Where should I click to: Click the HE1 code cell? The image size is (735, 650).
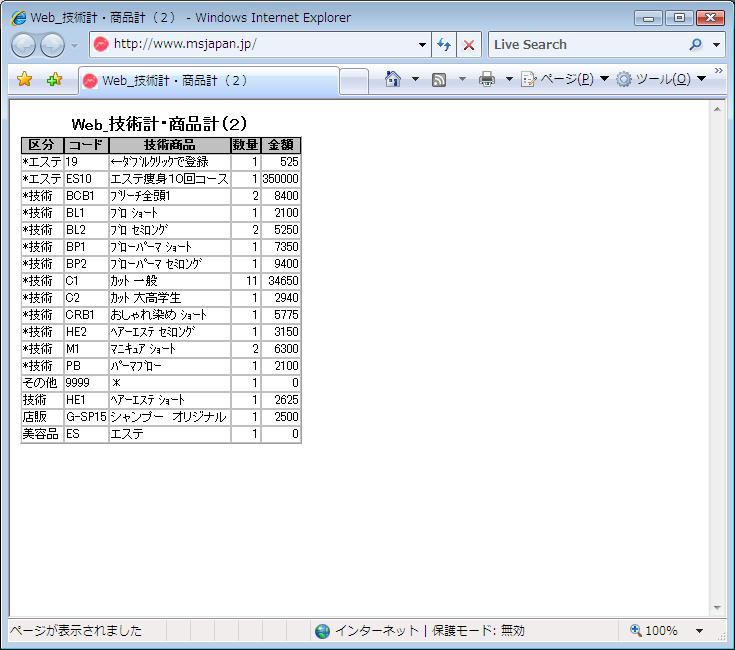pyautogui.click(x=86, y=400)
